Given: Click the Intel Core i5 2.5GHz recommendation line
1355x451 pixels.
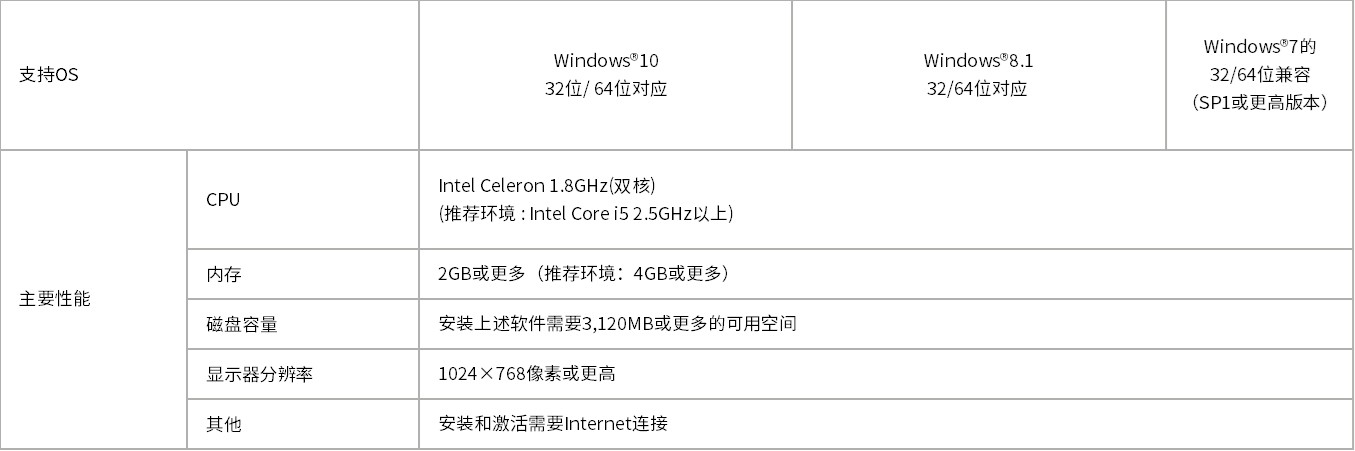Looking at the screenshot, I should click(586, 214).
